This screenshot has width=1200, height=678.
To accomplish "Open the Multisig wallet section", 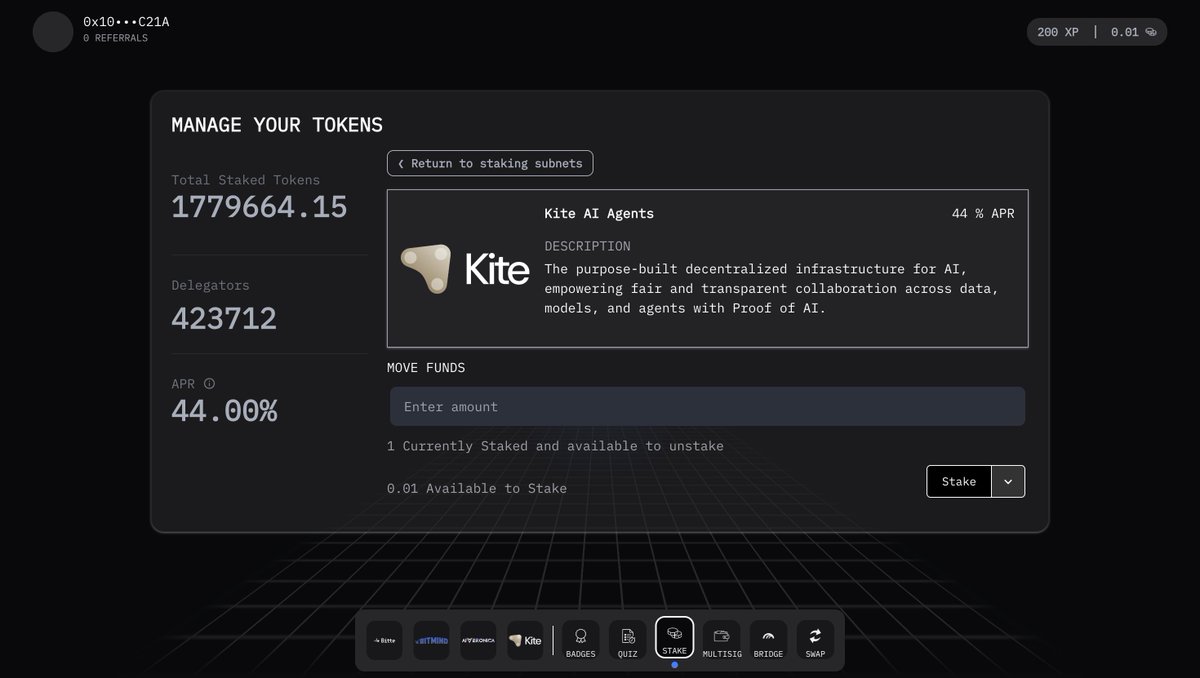I will pos(721,640).
